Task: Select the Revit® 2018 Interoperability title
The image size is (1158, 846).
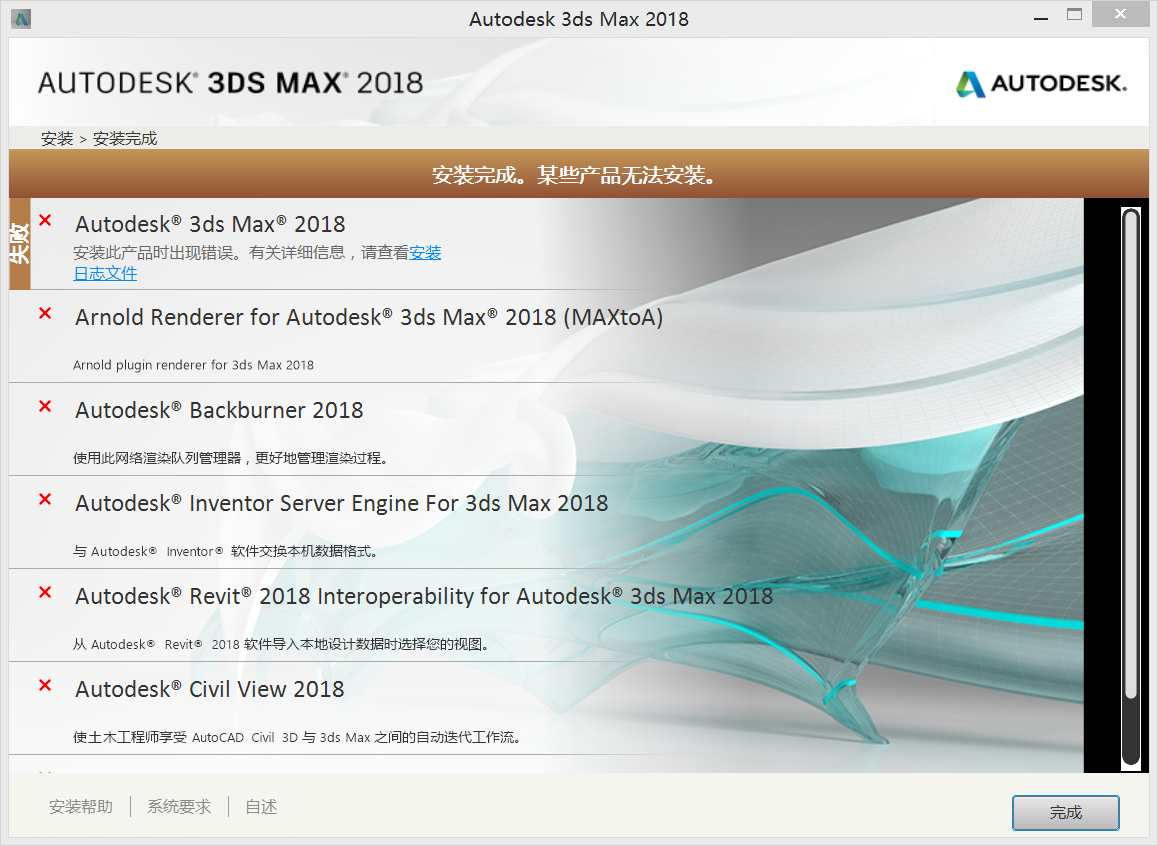Action: point(424,596)
